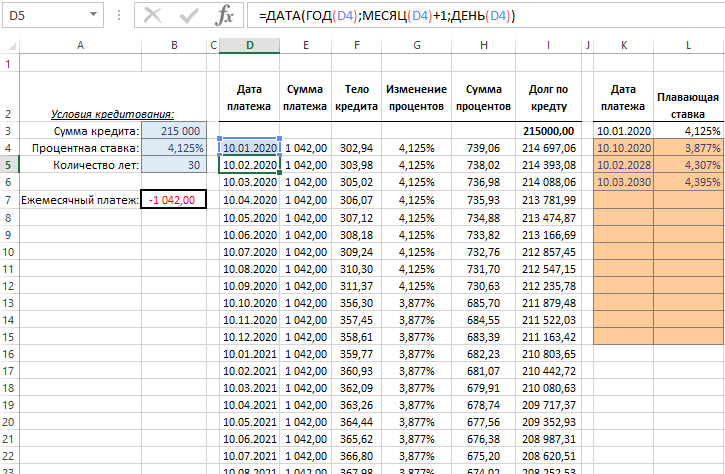Click the Процентная ставка value cell in column B
Viewport: 725px width, 474px height.
tap(175, 148)
